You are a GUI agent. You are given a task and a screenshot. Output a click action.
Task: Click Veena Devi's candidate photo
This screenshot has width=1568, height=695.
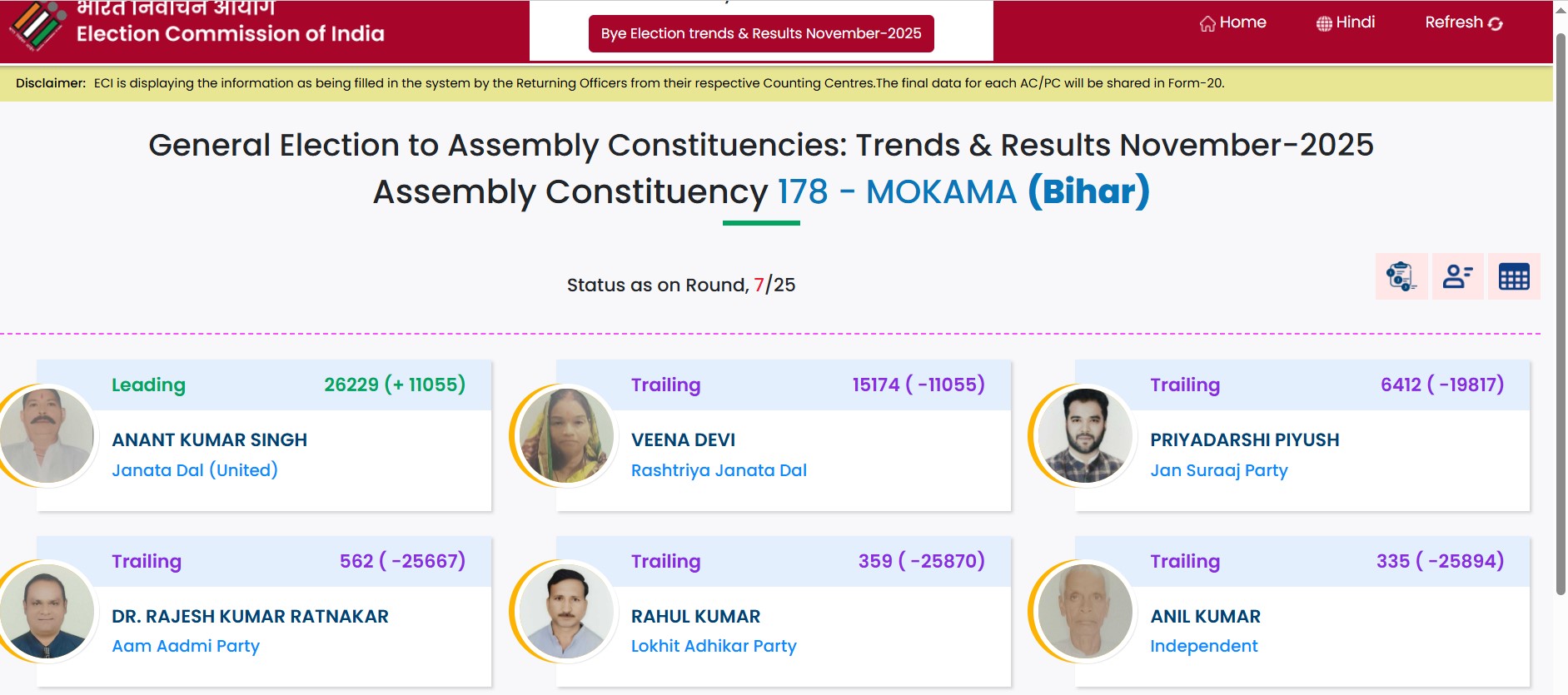(566, 435)
